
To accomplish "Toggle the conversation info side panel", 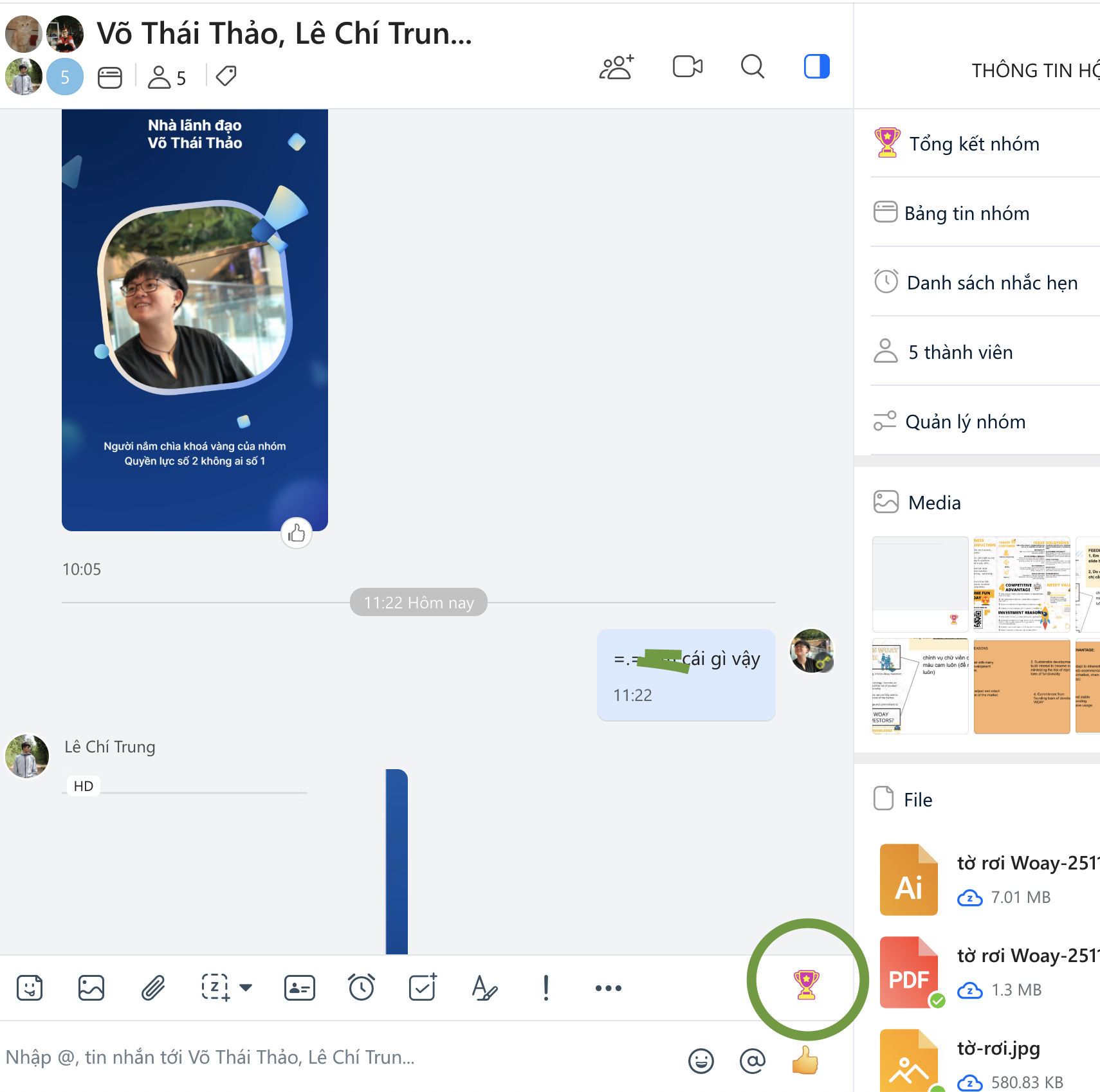I will click(816, 66).
